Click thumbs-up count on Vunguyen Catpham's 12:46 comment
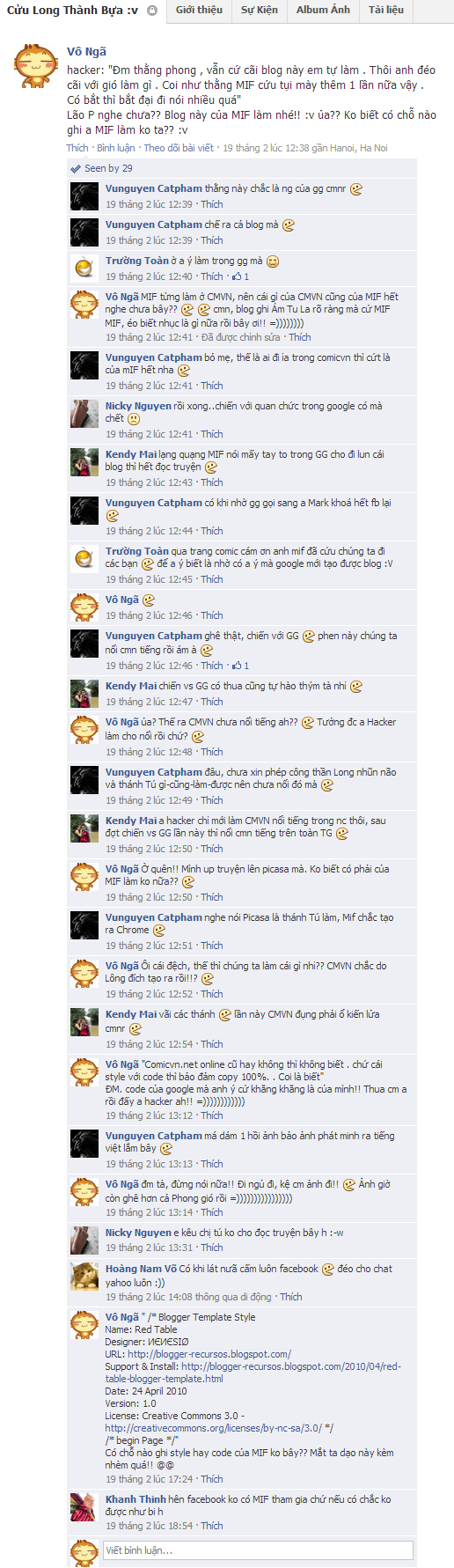Screen dimensions: 454x1568 point(240,666)
